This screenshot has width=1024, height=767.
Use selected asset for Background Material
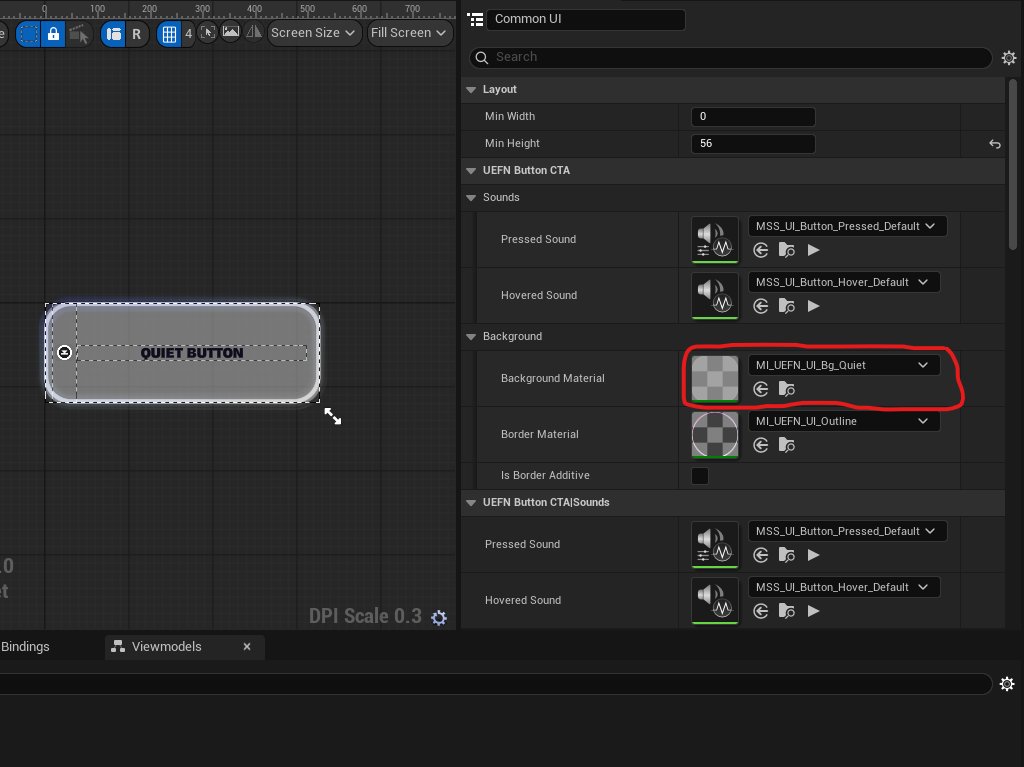click(760, 389)
